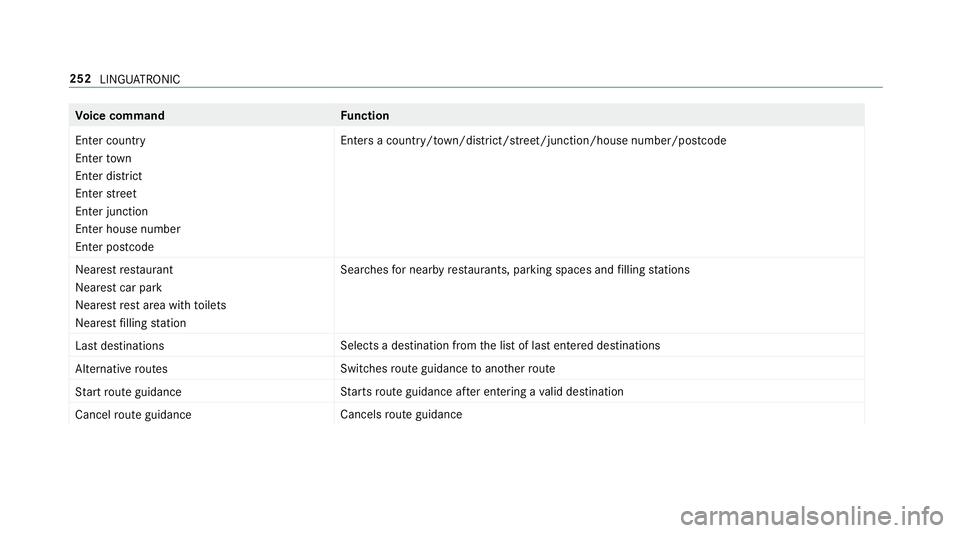
Task: Click the 'Cancel route guidance' command
Action: coord(133,415)
